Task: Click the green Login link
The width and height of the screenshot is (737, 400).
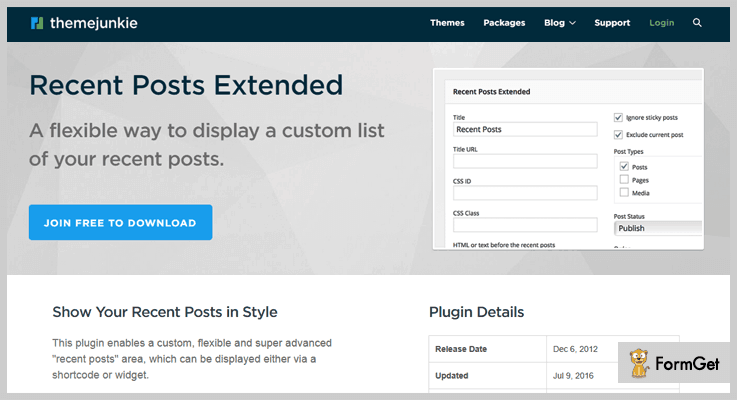Action: (x=661, y=23)
